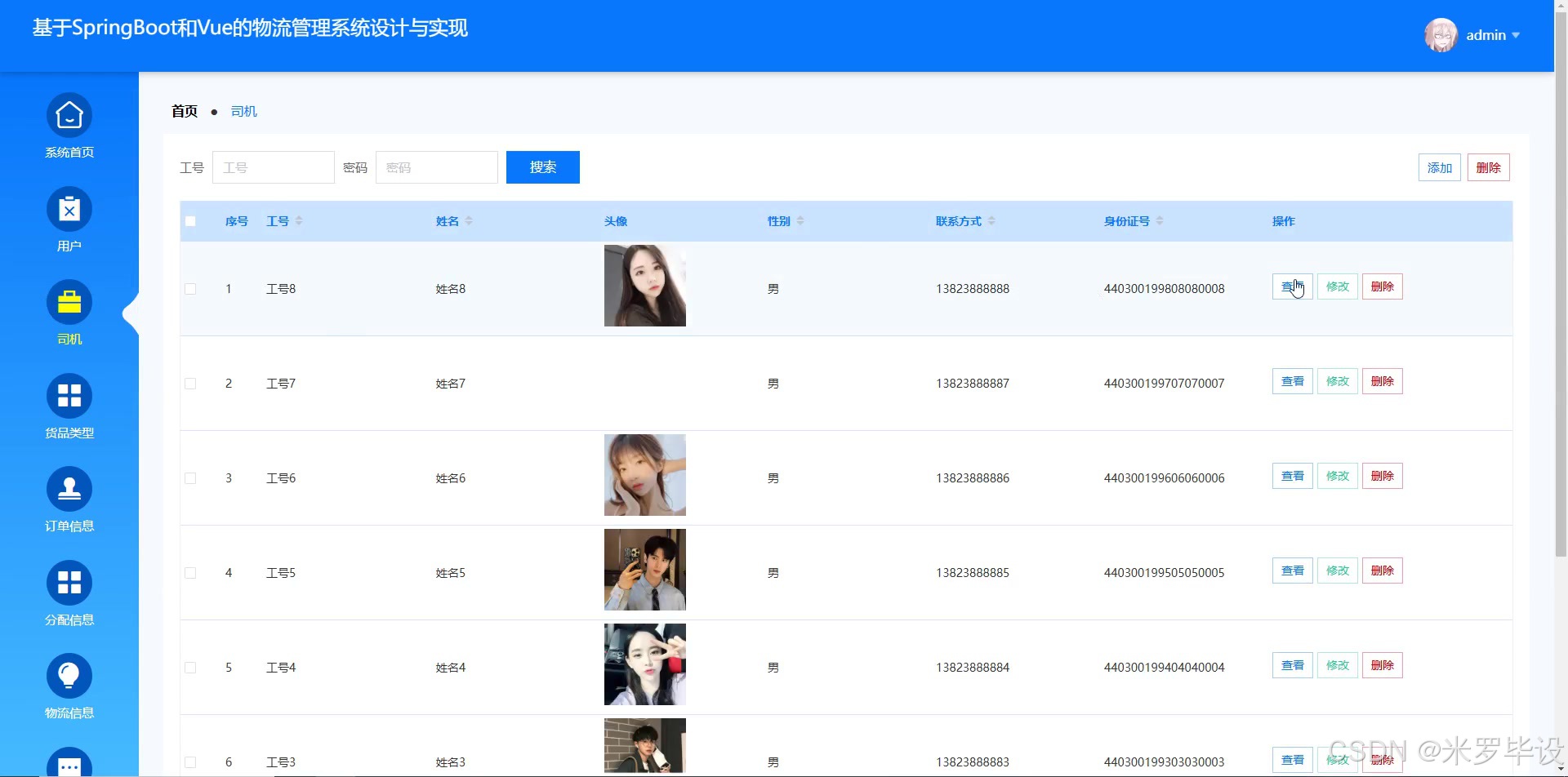View details of 工号6
The image size is (1568, 777).
click(1293, 476)
